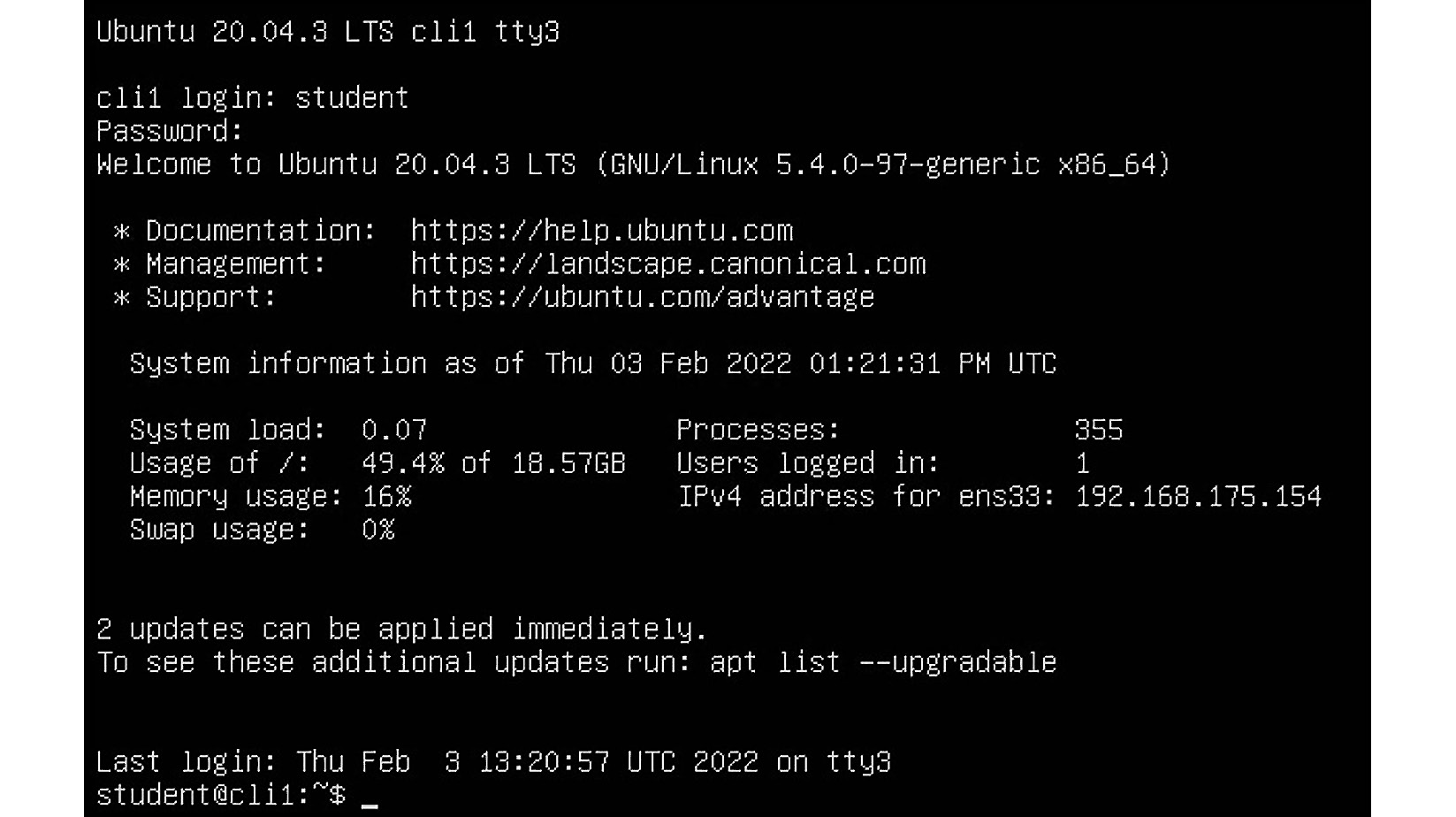Click the Memory usage 16% value
The width and height of the screenshot is (1456, 817).
386,496
